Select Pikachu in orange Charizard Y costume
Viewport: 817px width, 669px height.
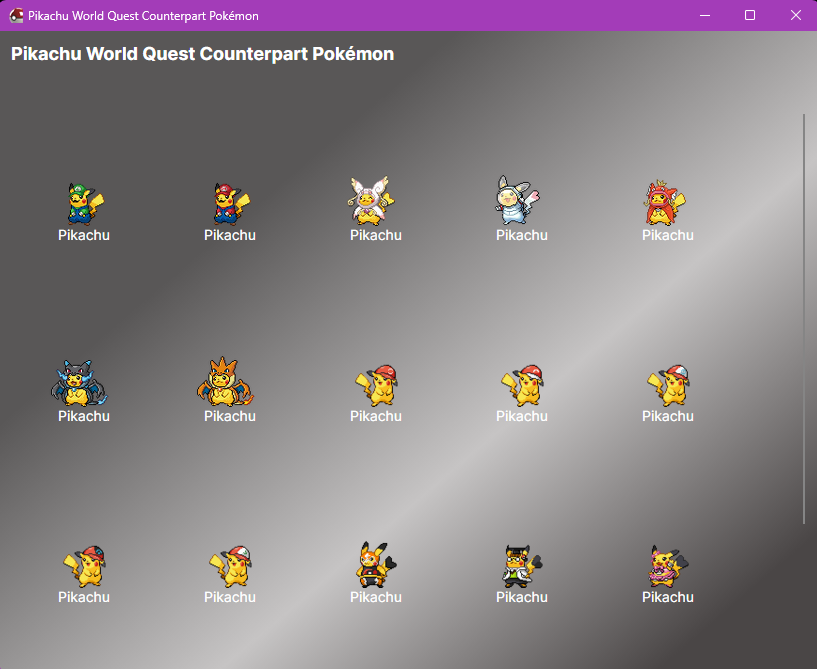(225, 382)
